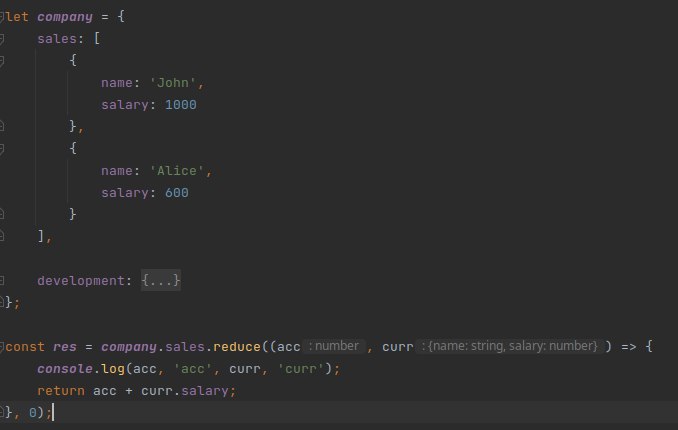Image resolution: width=678 pixels, height=430 pixels.
Task: Click 'company' in company.sales.reduce
Action: click(129, 347)
